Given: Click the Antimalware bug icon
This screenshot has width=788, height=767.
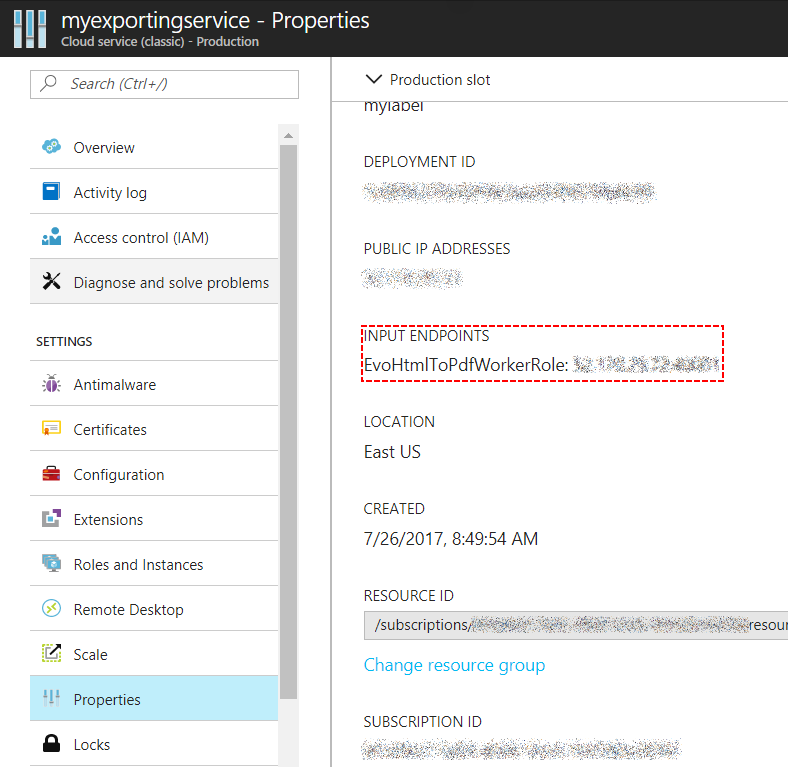Looking at the screenshot, I should [51, 384].
